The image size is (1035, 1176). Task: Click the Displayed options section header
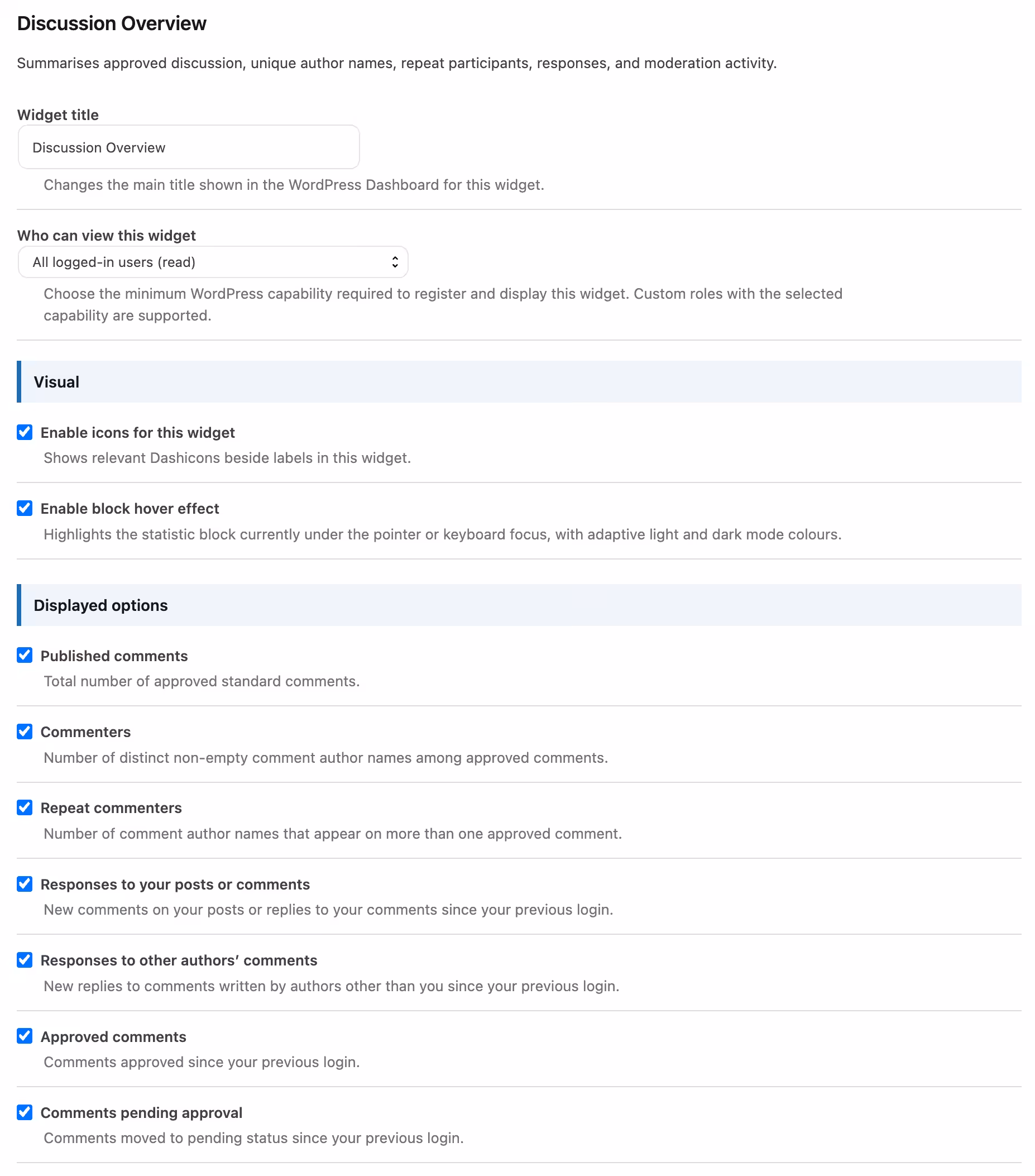[519, 605]
